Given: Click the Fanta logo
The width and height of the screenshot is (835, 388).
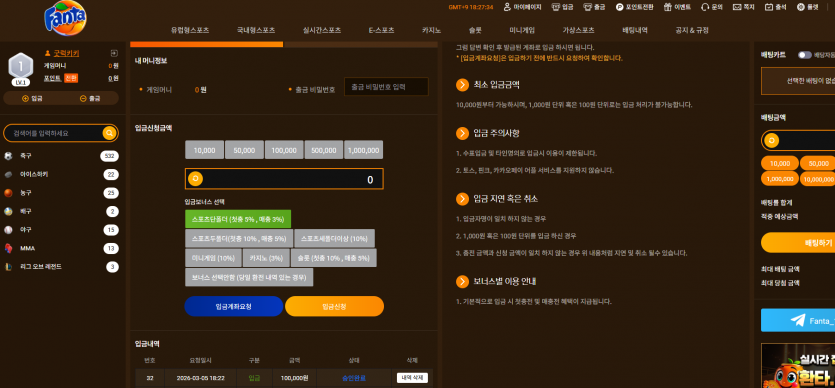Looking at the screenshot, I should [x=65, y=19].
